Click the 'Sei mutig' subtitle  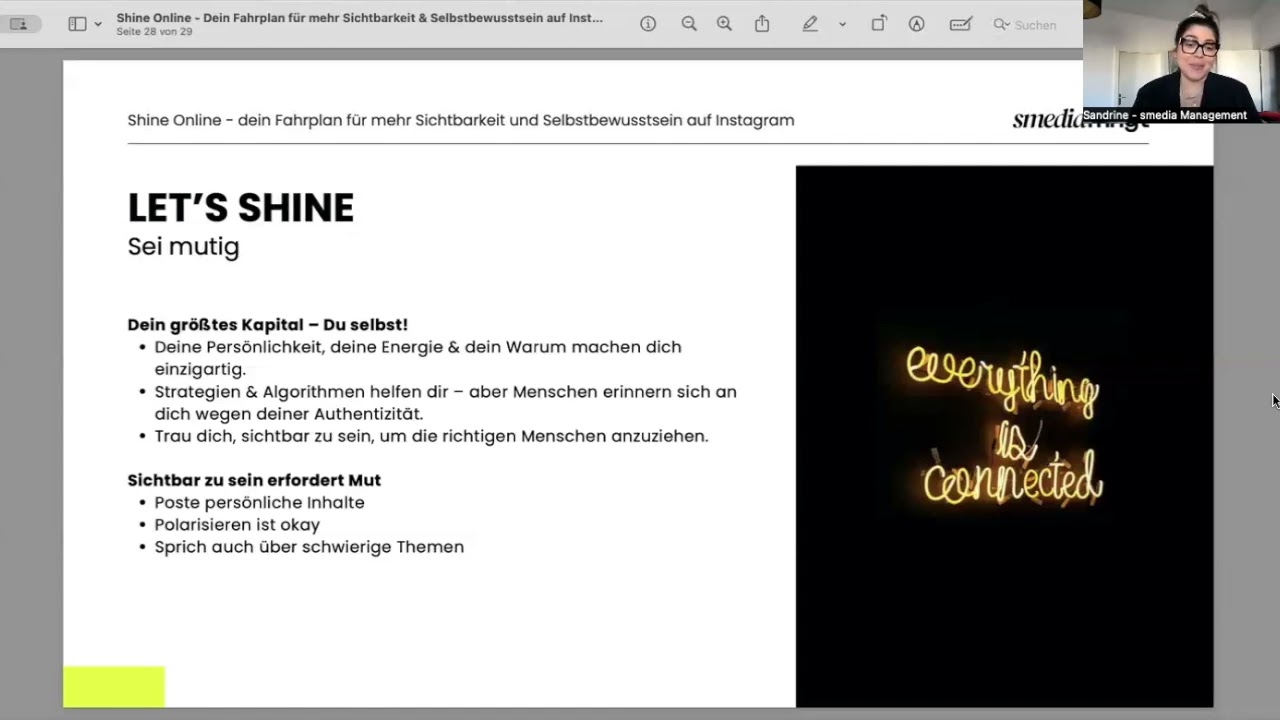[x=183, y=247]
